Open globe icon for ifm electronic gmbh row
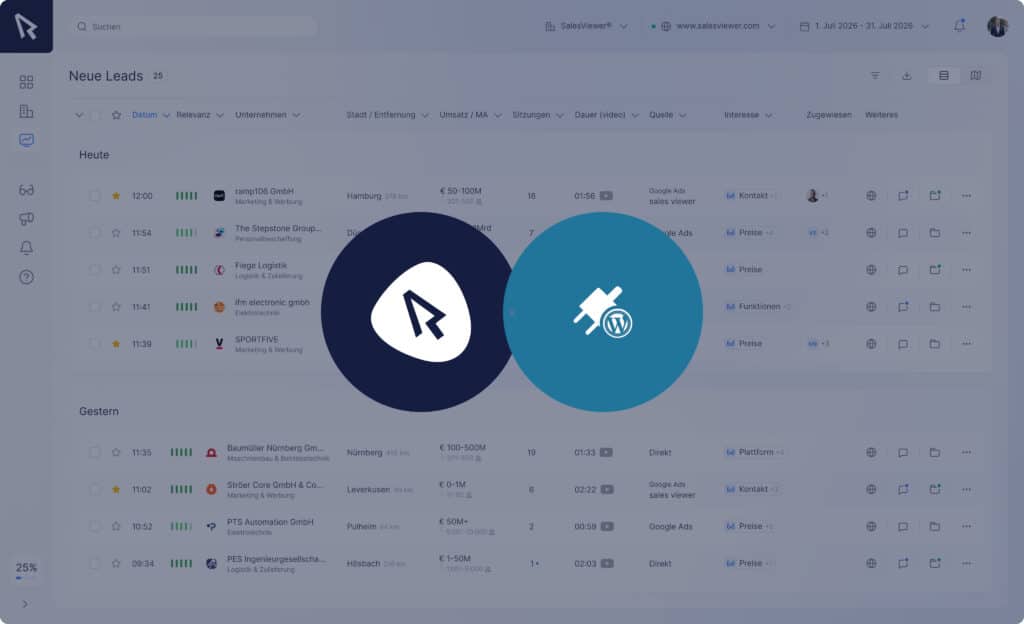The width and height of the screenshot is (1024, 624). 871,307
